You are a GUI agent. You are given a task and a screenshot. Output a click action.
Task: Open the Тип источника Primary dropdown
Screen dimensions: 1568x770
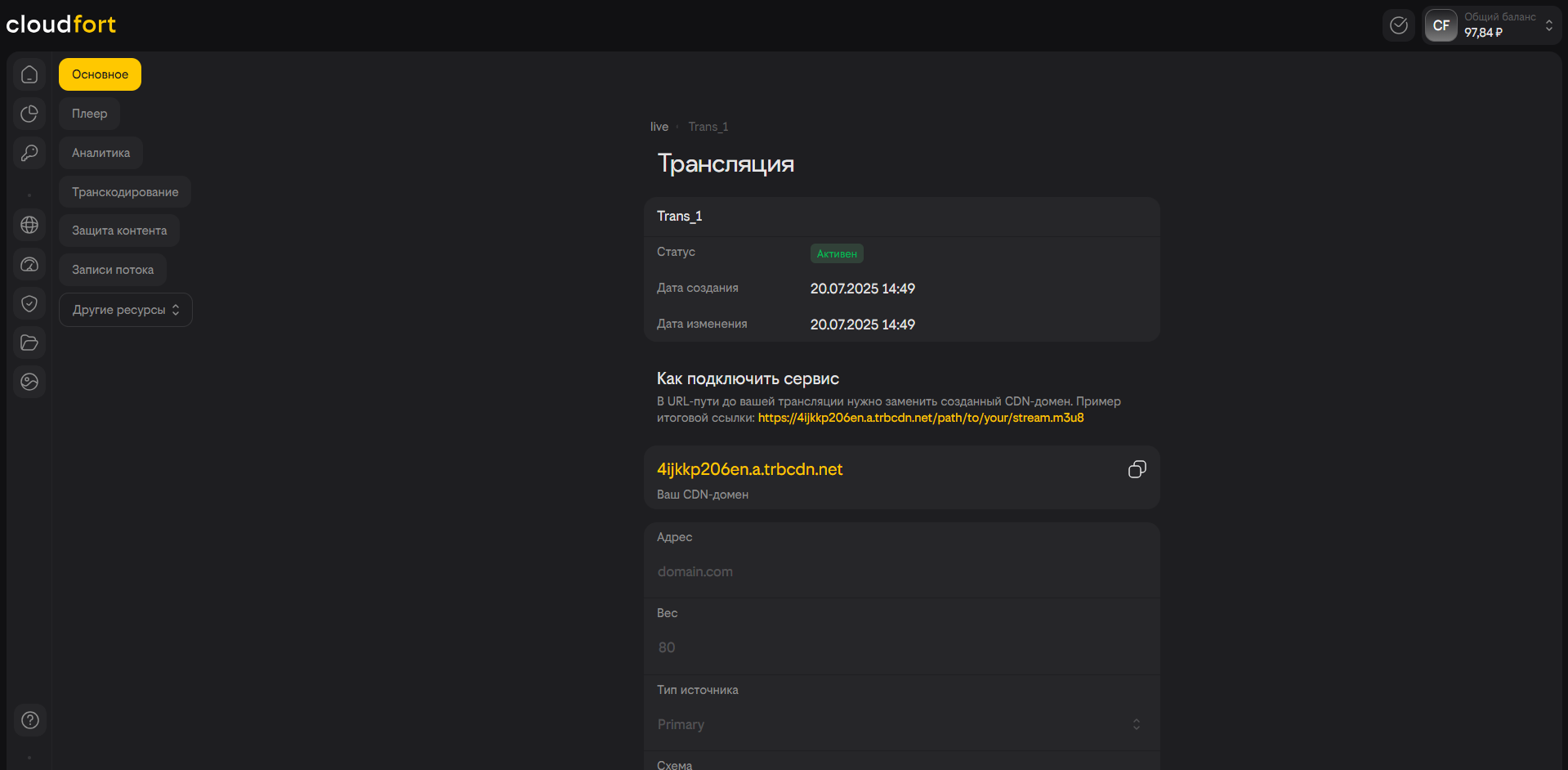click(x=899, y=724)
